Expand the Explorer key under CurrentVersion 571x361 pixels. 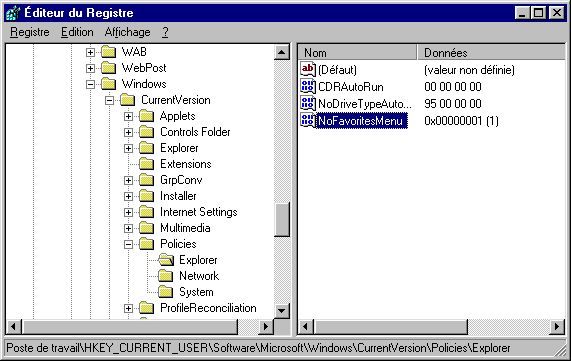pos(128,148)
